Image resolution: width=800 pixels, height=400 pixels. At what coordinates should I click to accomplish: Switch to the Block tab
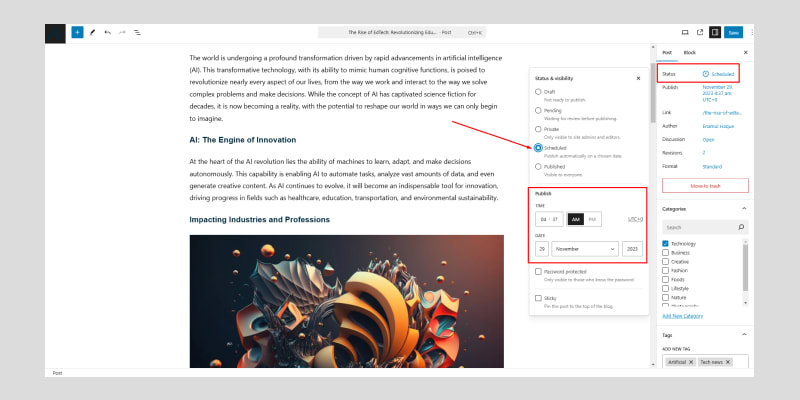click(689, 53)
